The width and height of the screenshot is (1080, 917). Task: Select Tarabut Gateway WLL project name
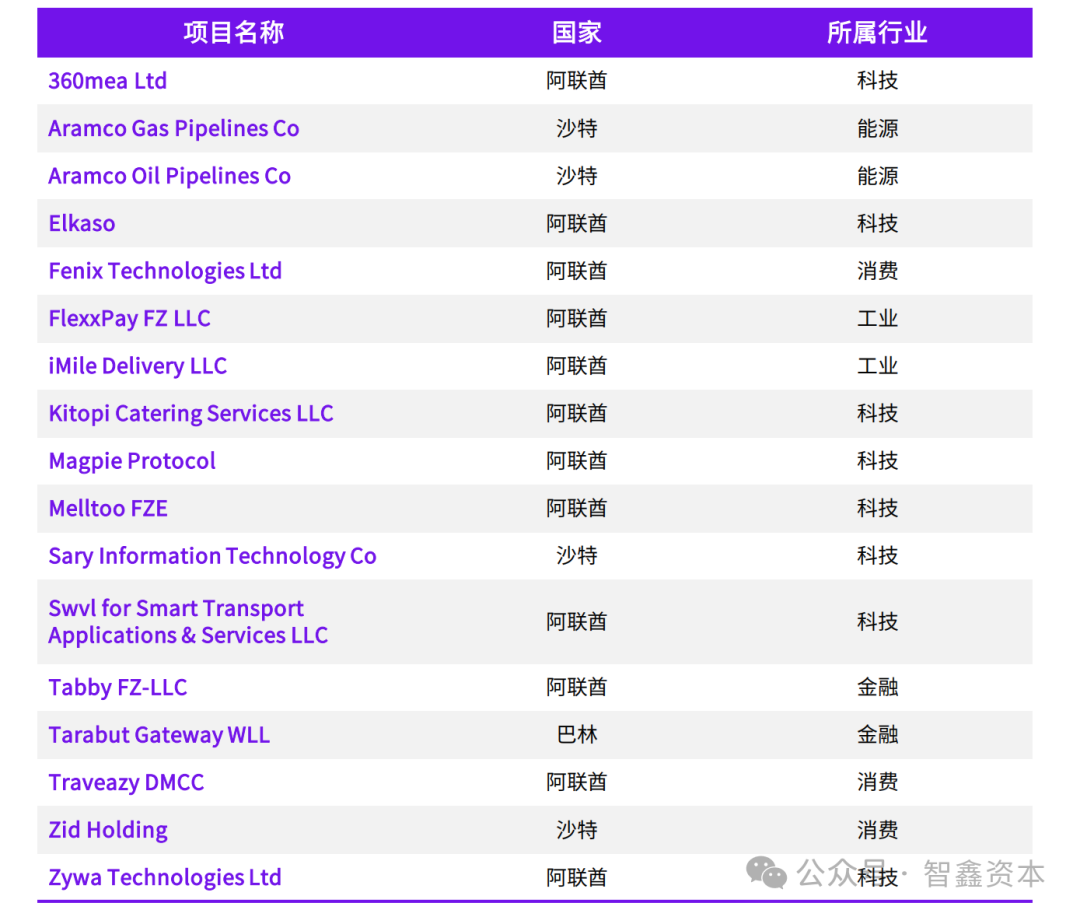pyautogui.click(x=159, y=735)
